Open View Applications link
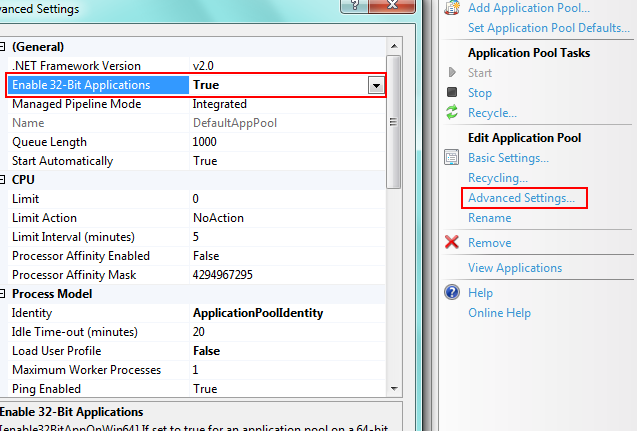The height and width of the screenshot is (431, 637). point(515,268)
